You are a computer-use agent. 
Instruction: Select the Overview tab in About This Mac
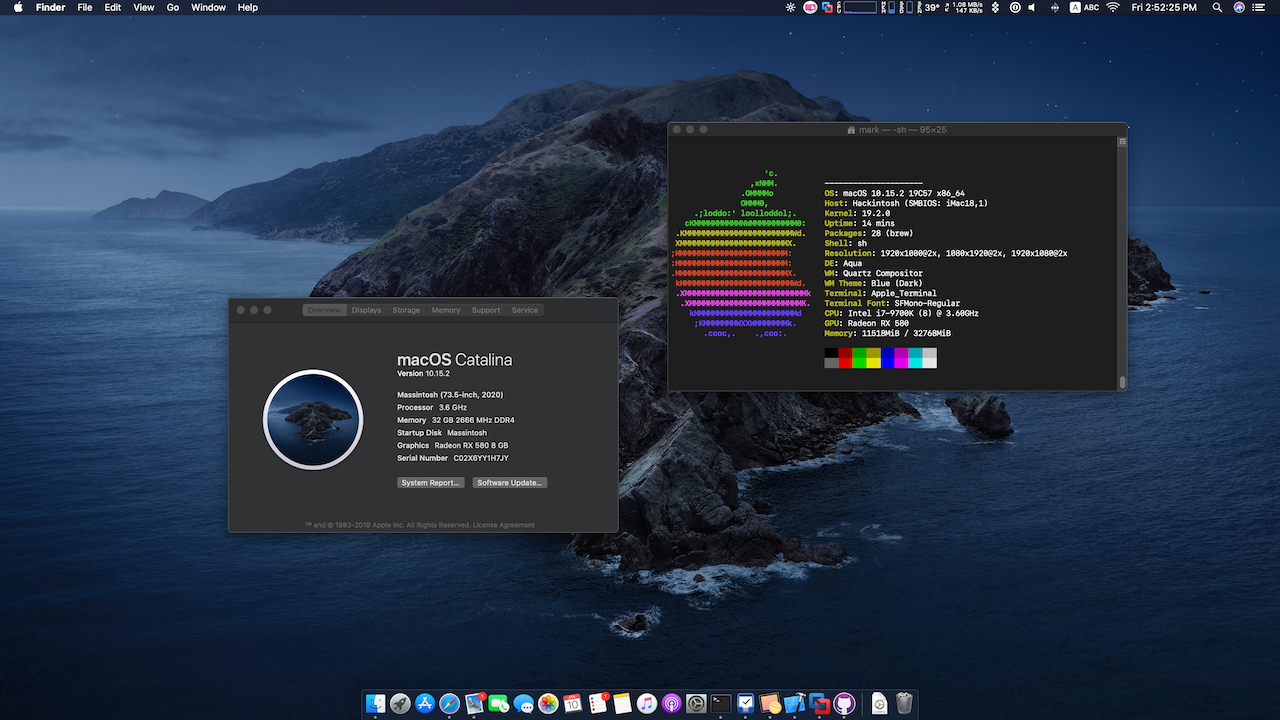(x=324, y=310)
